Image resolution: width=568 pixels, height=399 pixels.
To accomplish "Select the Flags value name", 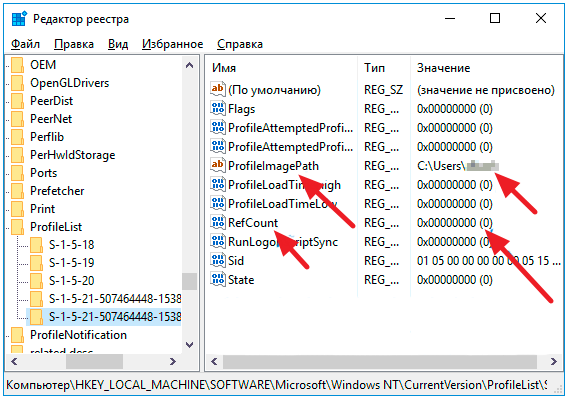I will 242,109.
